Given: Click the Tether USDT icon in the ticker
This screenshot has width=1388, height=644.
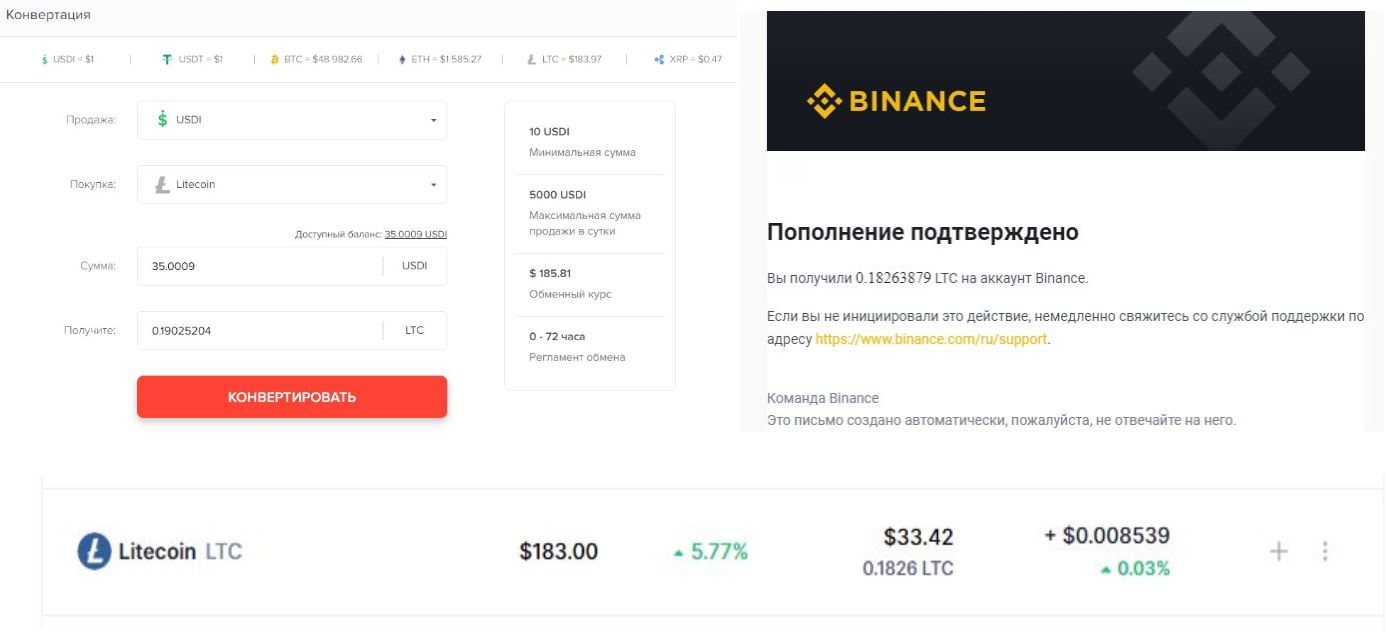Looking at the screenshot, I should click(167, 60).
